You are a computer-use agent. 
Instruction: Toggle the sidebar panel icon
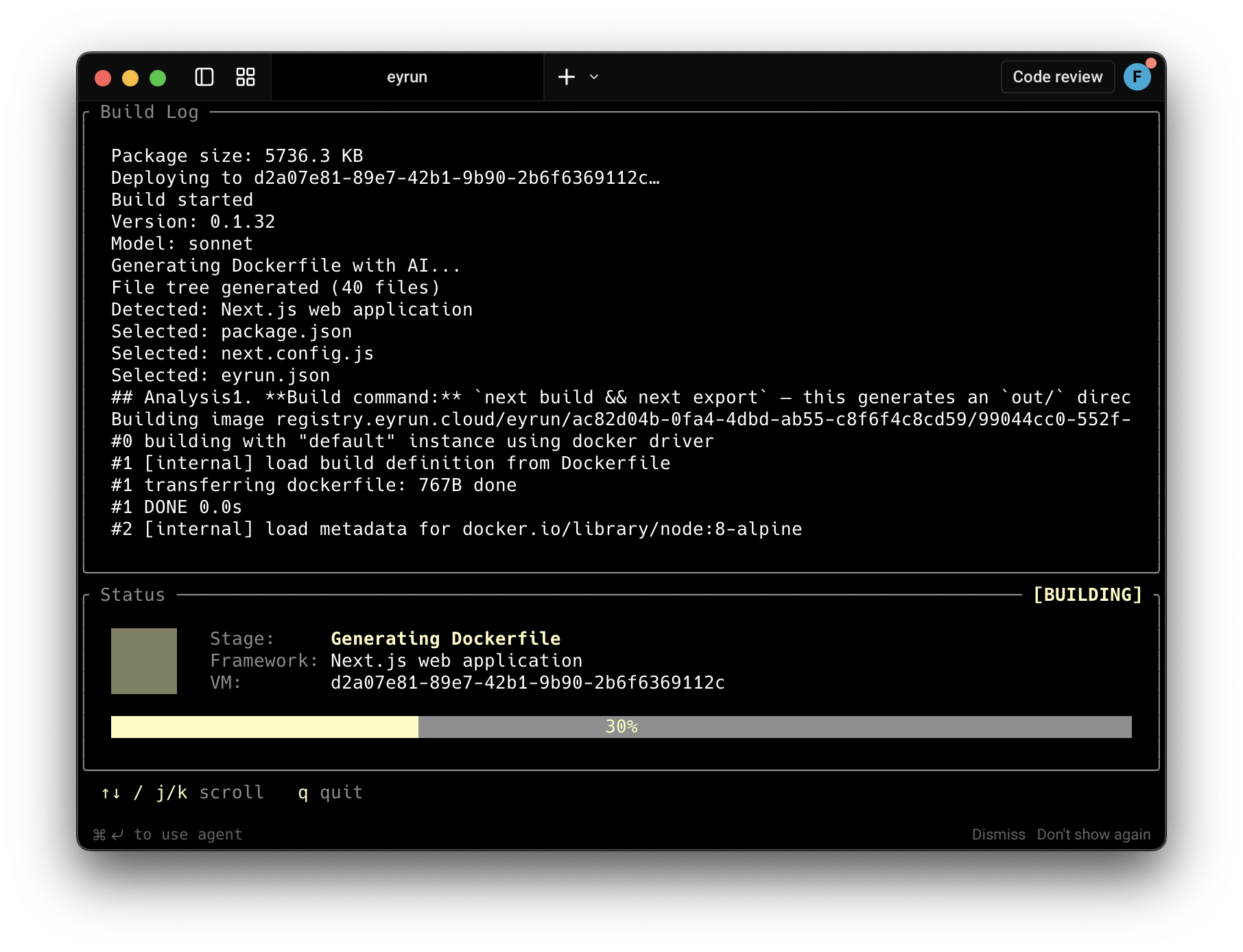[204, 77]
